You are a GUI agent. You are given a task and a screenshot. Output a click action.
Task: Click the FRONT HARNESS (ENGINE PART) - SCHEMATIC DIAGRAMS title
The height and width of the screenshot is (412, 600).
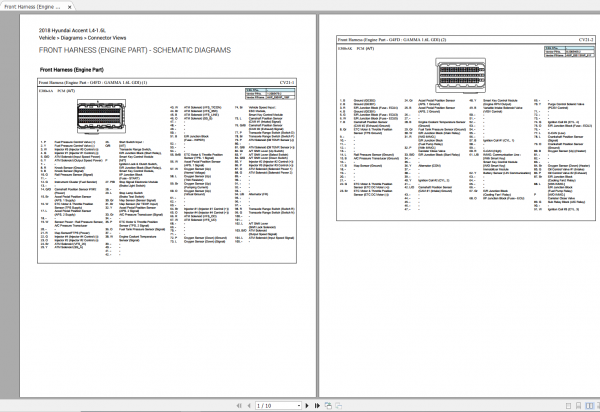pyautogui.click(x=135, y=50)
